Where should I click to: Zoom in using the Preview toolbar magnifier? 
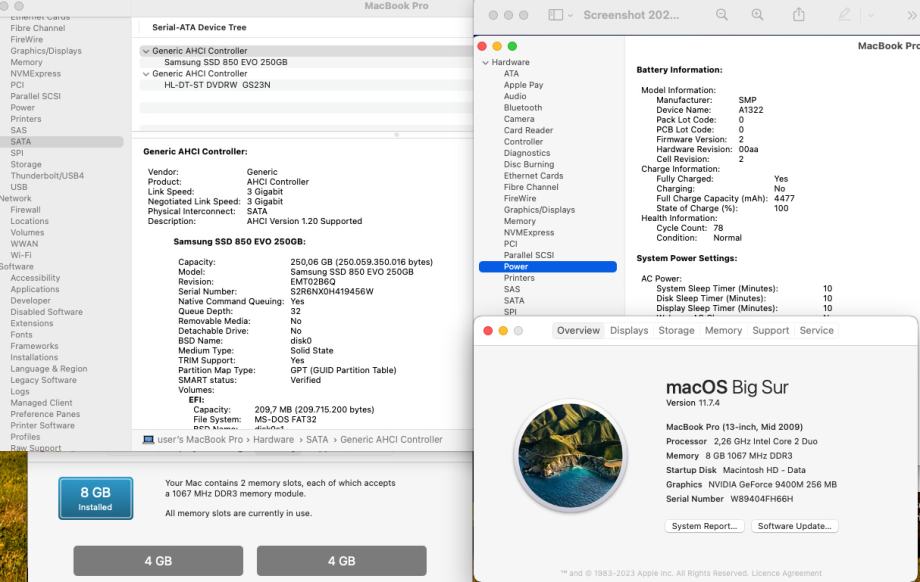point(757,15)
